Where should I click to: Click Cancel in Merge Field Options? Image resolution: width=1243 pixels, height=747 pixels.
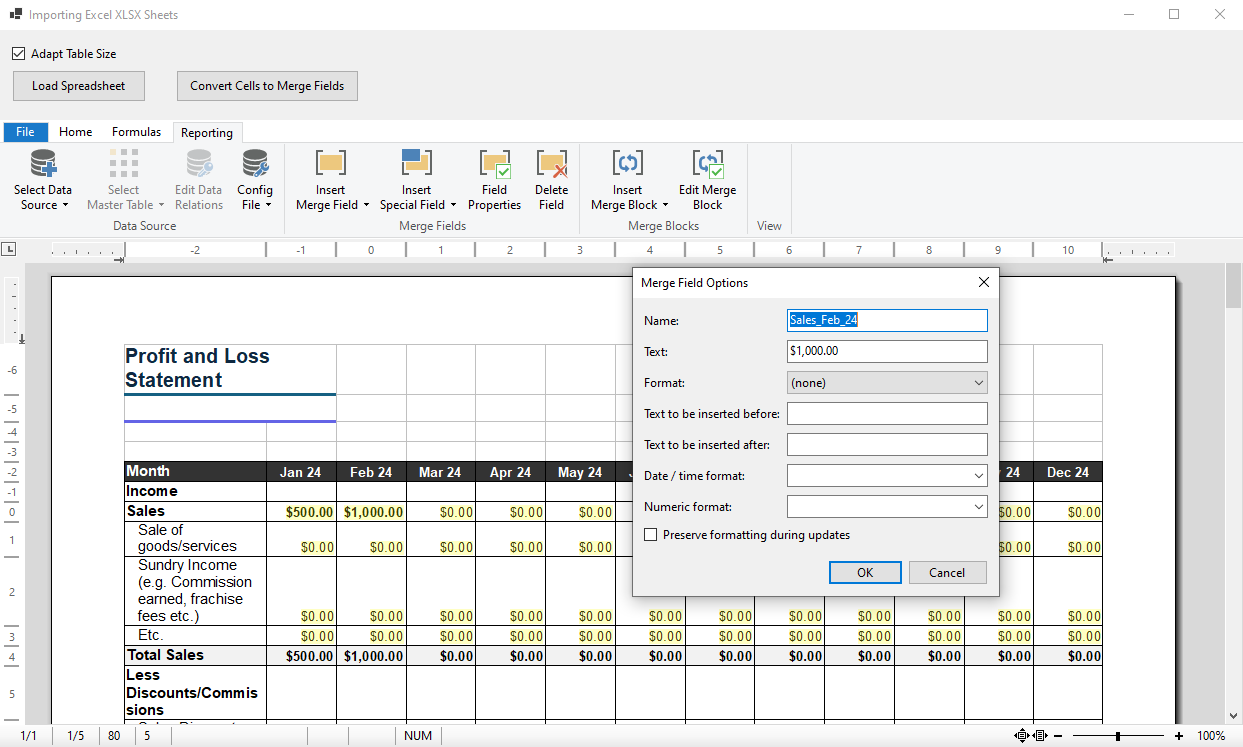(x=947, y=573)
